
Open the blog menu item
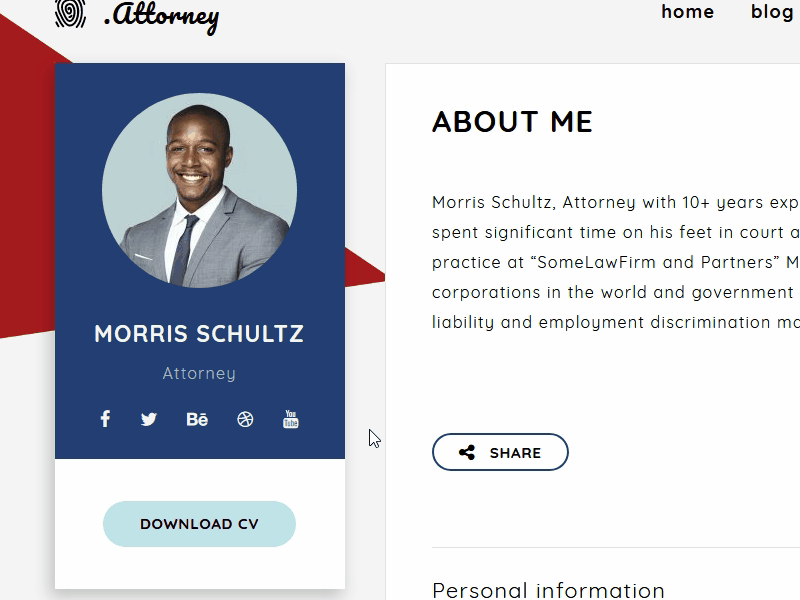click(x=772, y=12)
